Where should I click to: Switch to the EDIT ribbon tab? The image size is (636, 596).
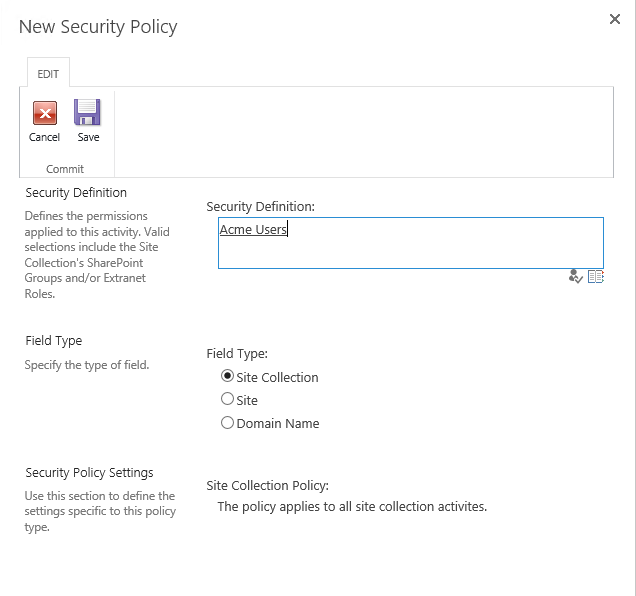pos(48,74)
